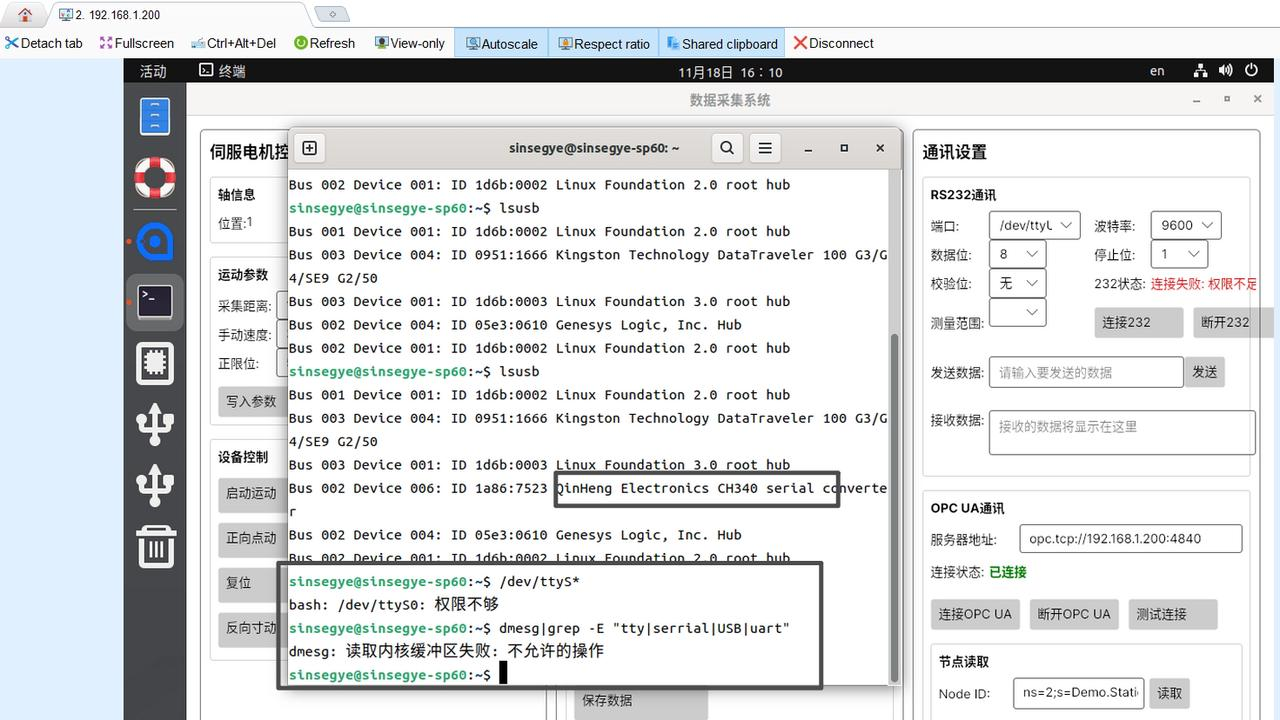
Task: Launch the file manager from the dock
Action: [155, 116]
